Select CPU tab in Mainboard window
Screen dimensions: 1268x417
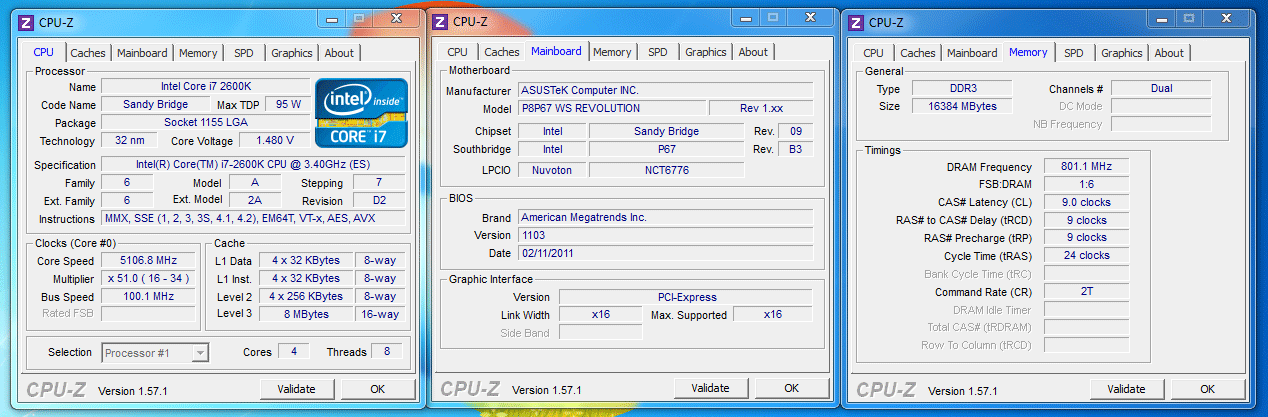pyautogui.click(x=457, y=52)
